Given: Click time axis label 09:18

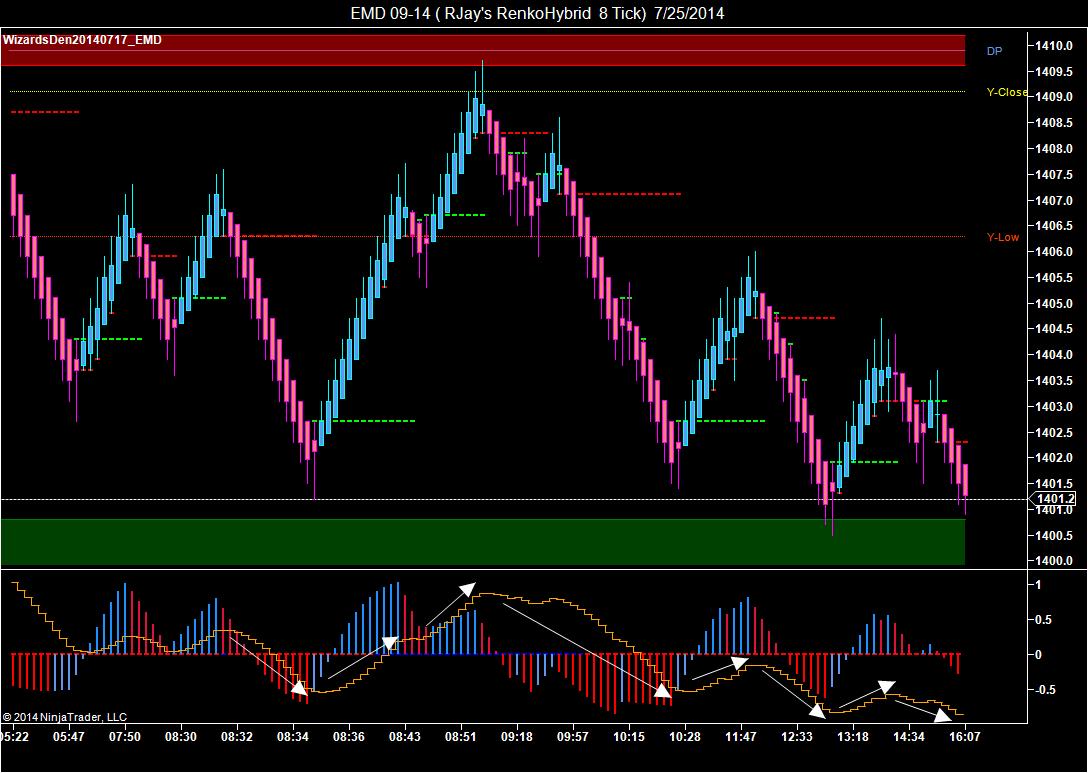Looking at the screenshot, I should pyautogui.click(x=517, y=736).
